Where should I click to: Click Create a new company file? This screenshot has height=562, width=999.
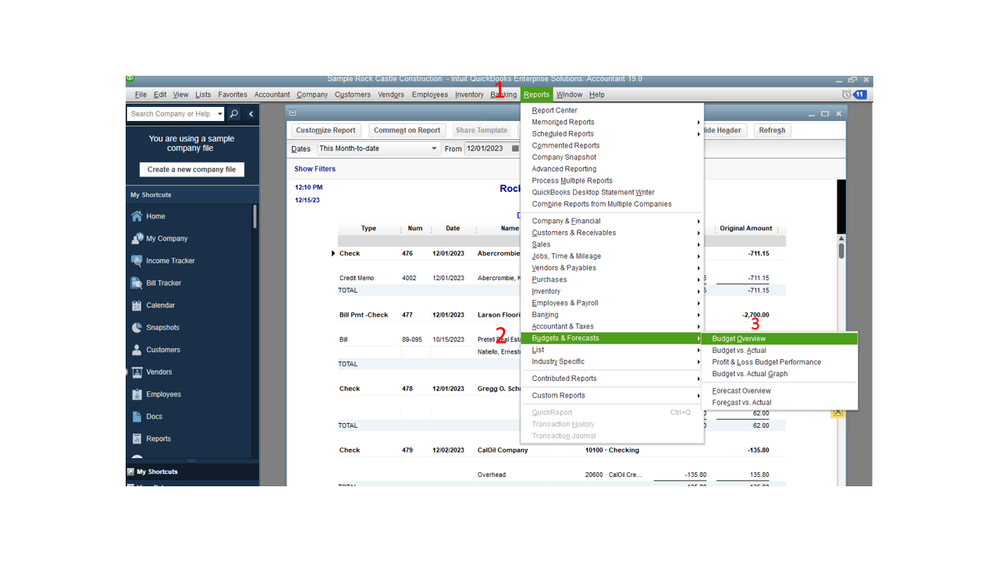click(x=191, y=169)
